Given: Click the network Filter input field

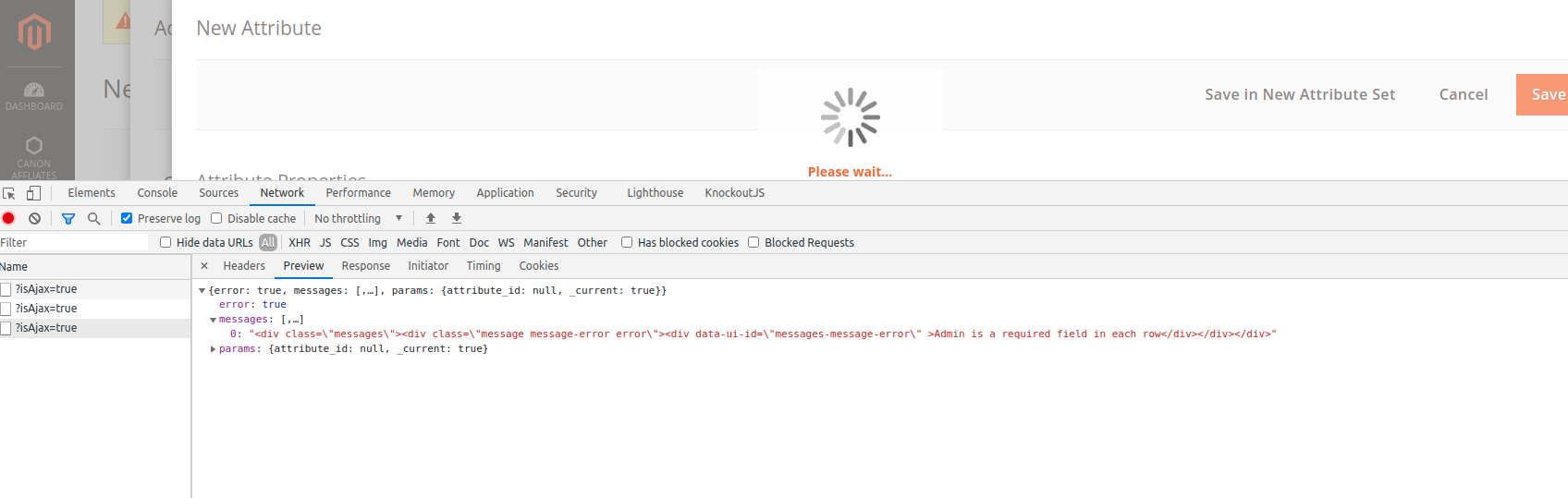Looking at the screenshot, I should 74,243.
